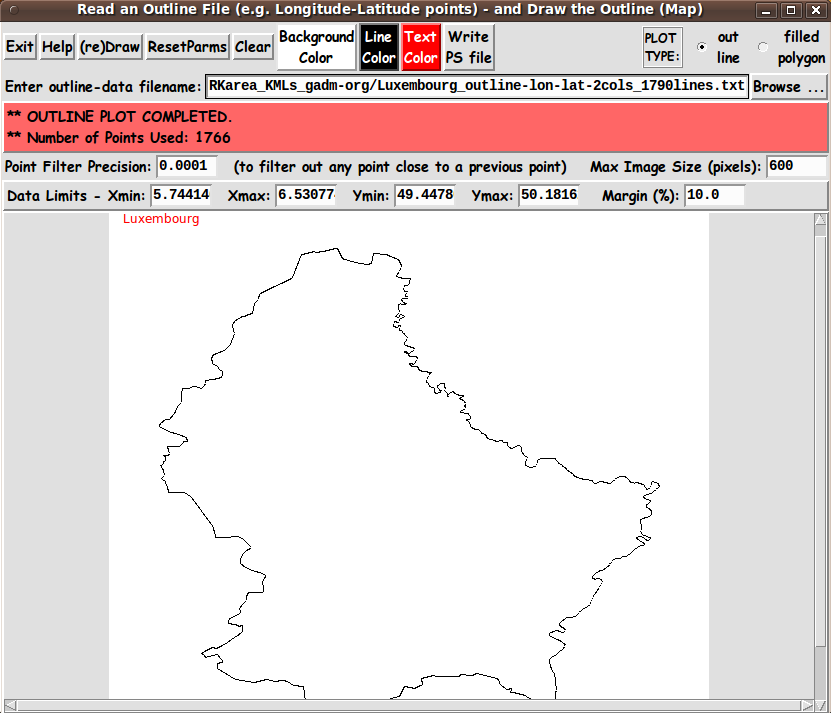Click the horizontal scrollbar left arrow
Viewport: 831px width, 713px height.
10,706
